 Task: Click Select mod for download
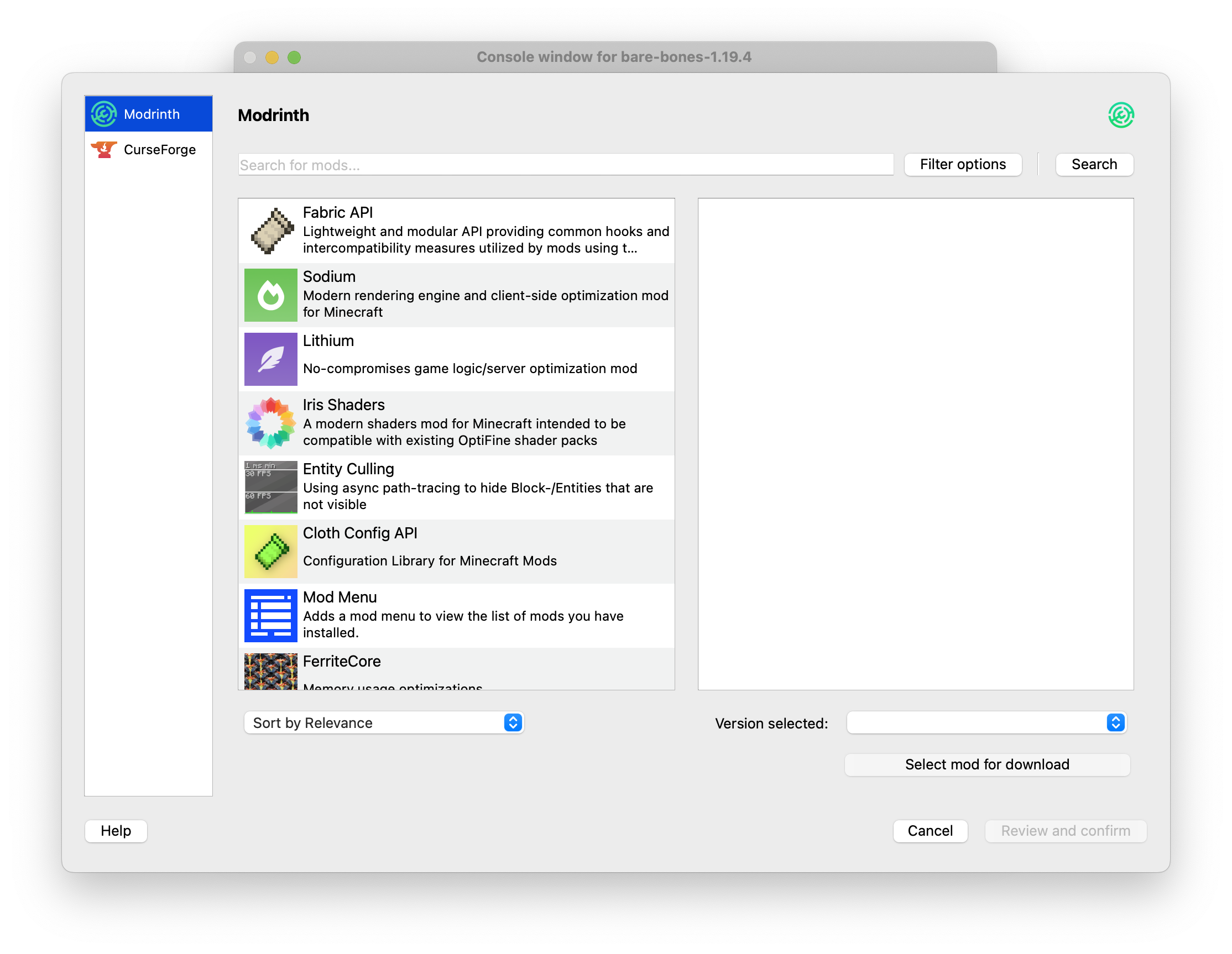987,764
